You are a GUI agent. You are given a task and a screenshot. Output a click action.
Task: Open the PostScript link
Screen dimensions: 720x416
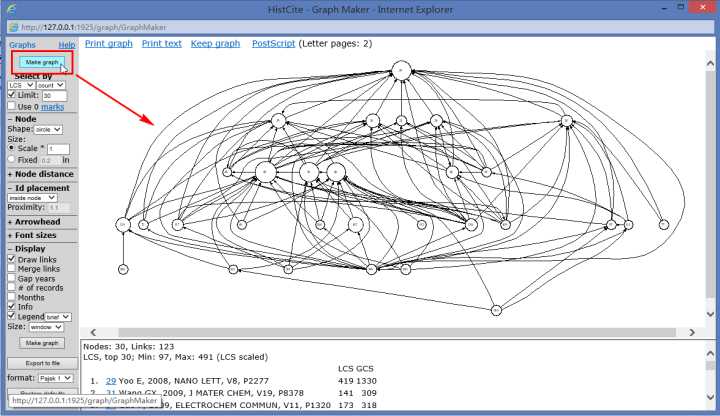coord(273,44)
